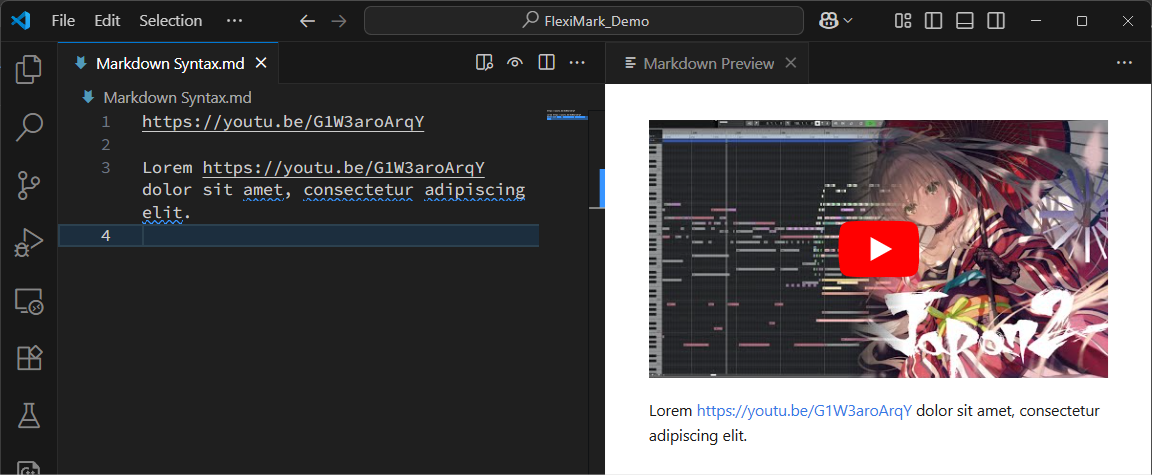Open Run and Debug view
1152x475 pixels.
[29, 242]
